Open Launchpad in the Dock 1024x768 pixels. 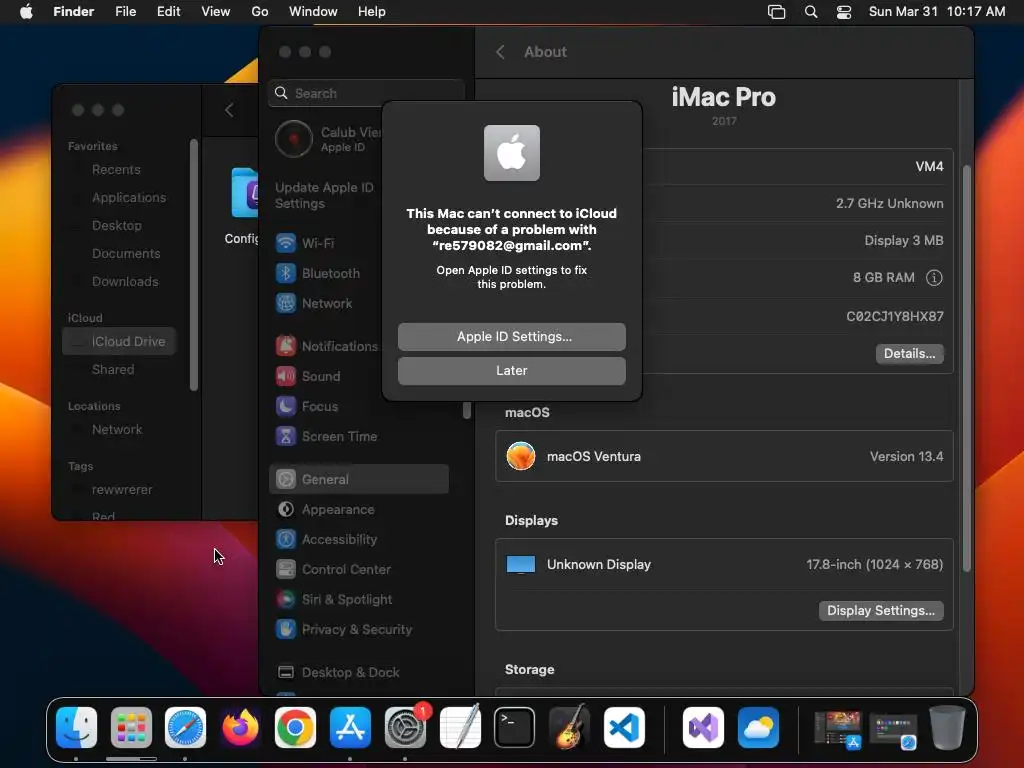click(x=131, y=728)
